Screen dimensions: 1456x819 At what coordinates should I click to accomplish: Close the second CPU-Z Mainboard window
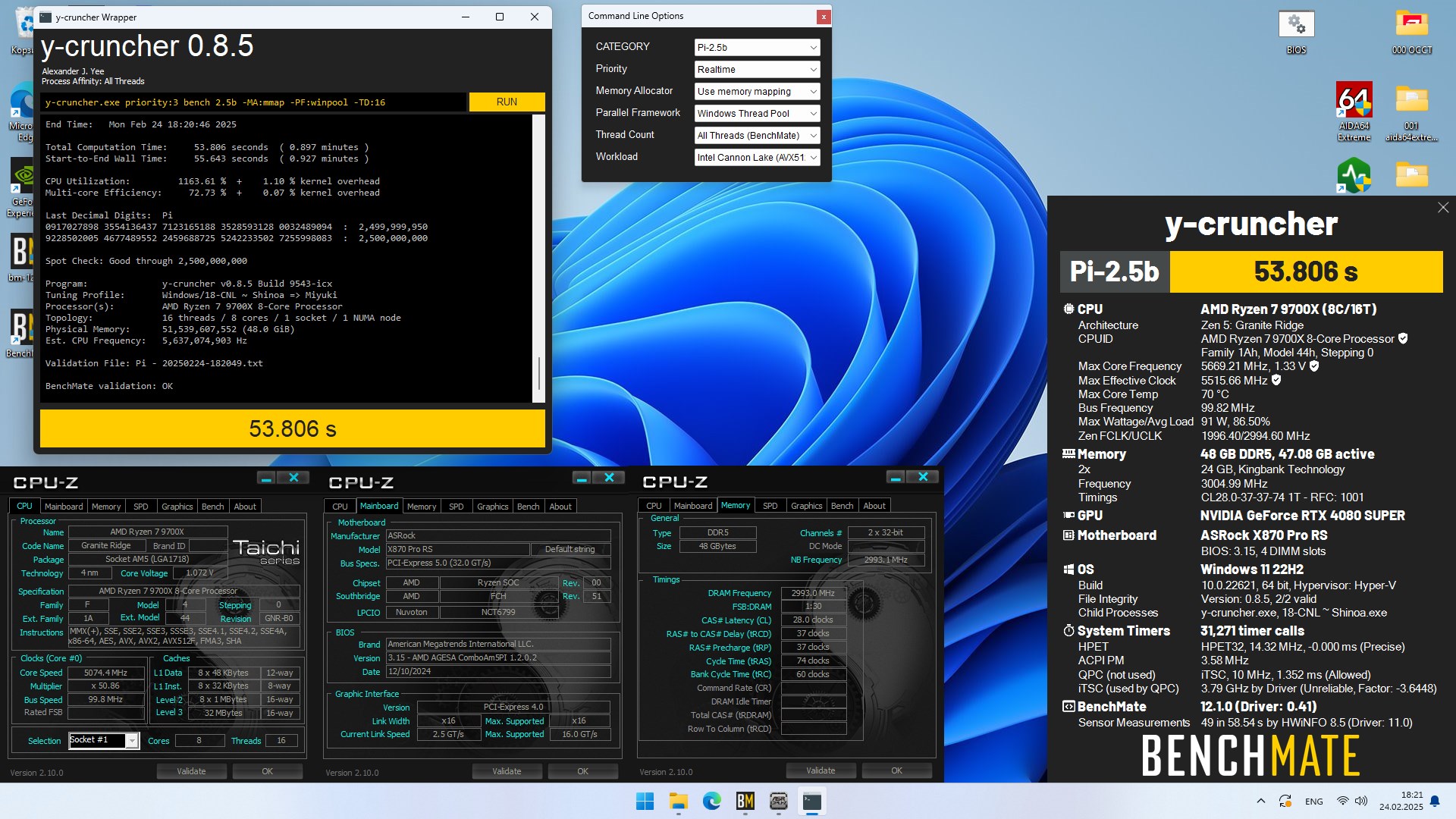(609, 477)
